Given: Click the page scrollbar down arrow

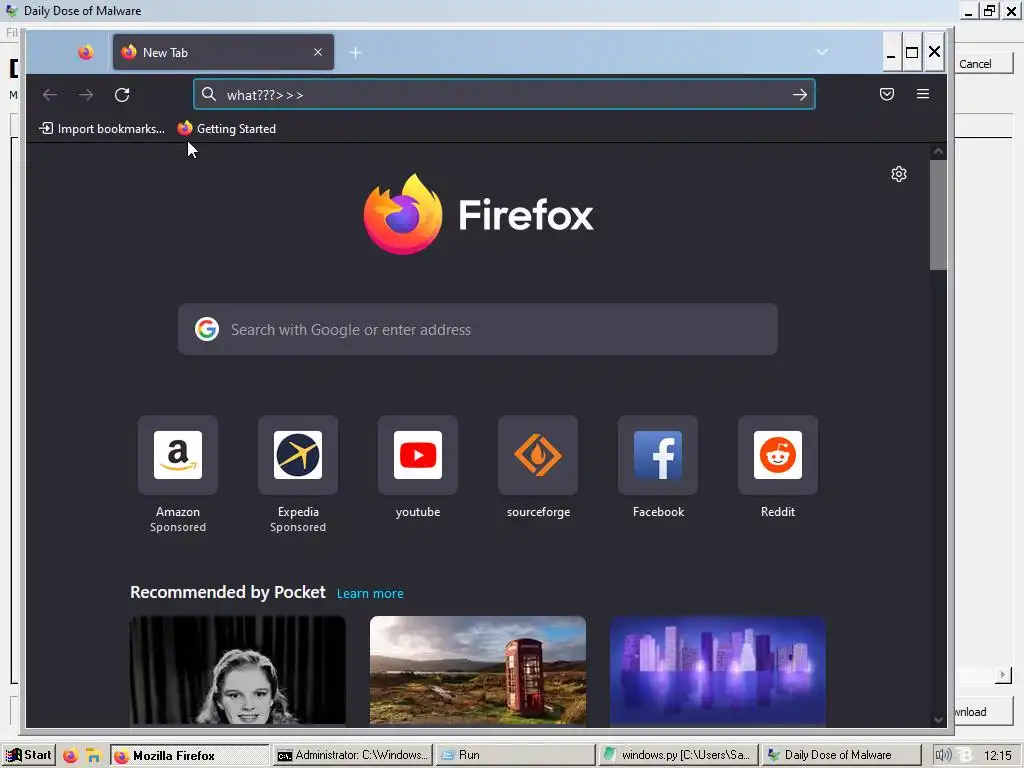Looking at the screenshot, I should (x=938, y=720).
